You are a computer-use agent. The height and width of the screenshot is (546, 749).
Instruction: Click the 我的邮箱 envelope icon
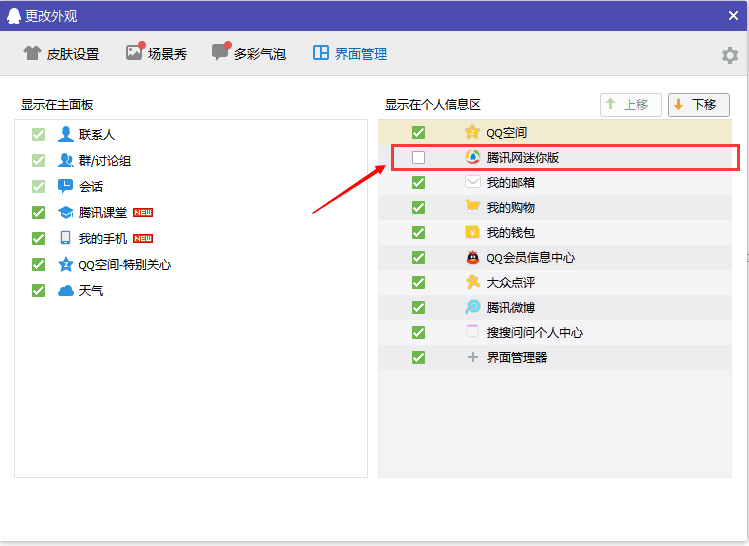pyautogui.click(x=472, y=182)
